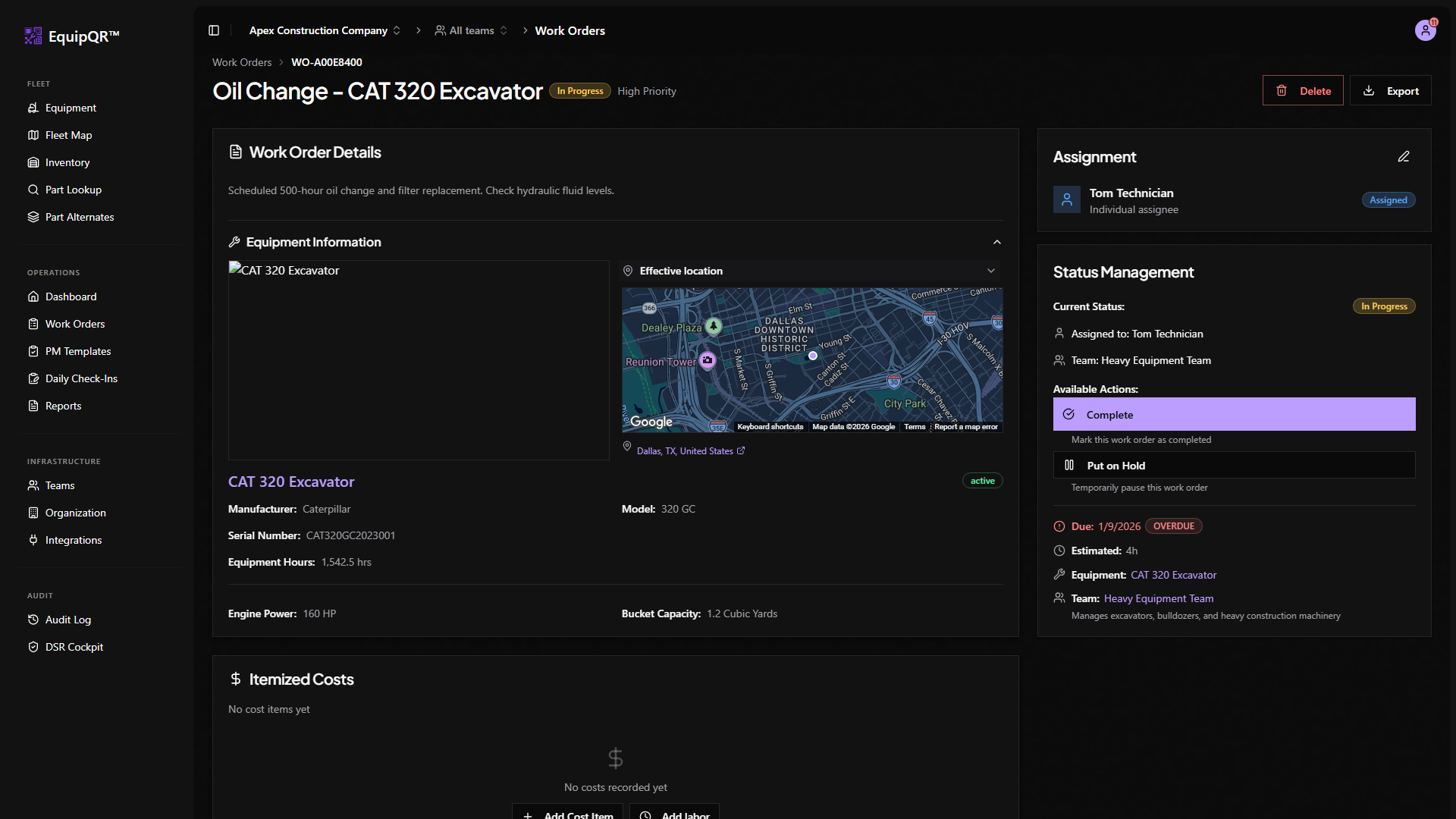
Task: Click the equipment location dot on map
Action: [x=812, y=356]
